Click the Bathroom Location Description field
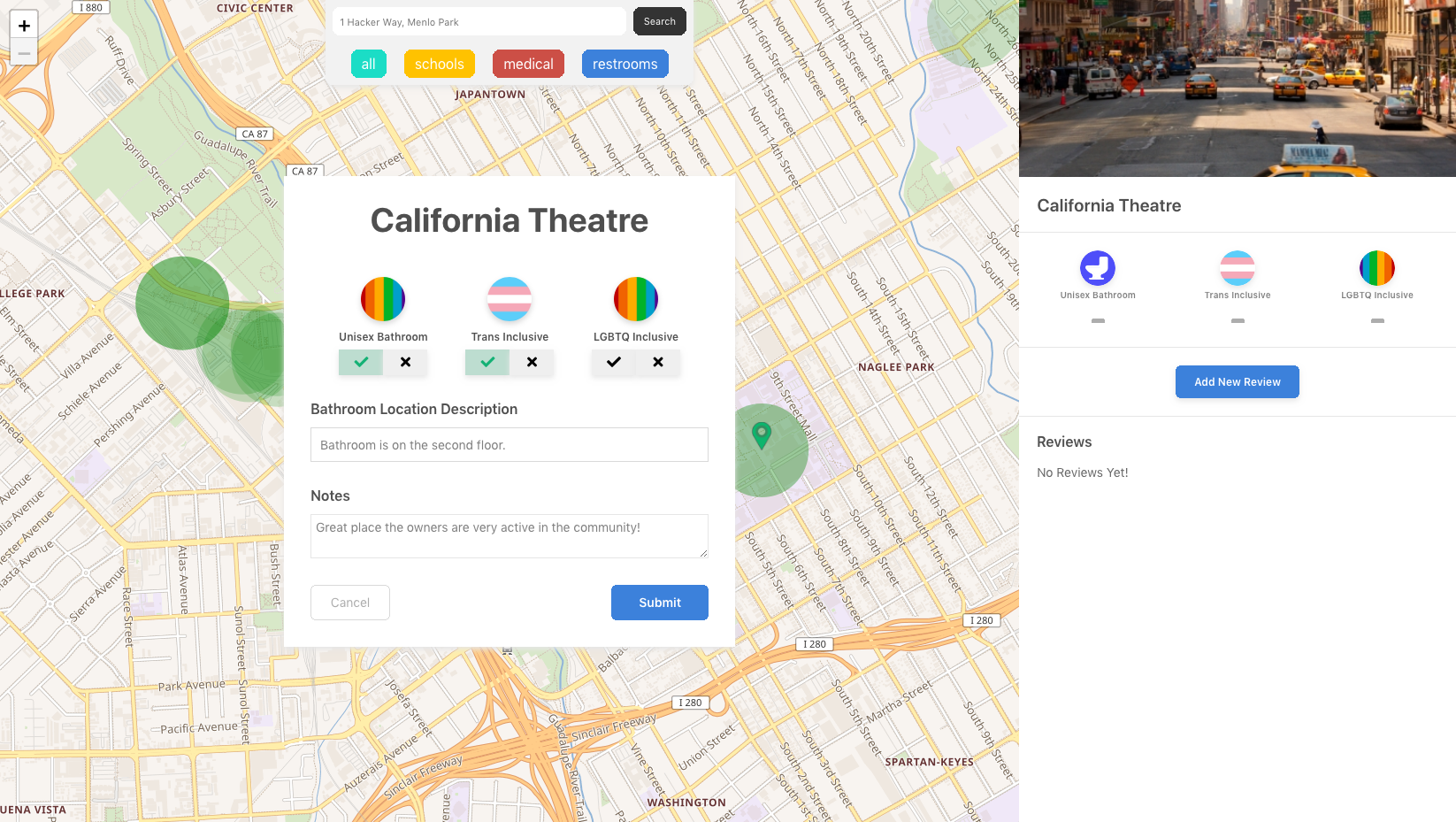1456x822 pixels. tap(510, 445)
